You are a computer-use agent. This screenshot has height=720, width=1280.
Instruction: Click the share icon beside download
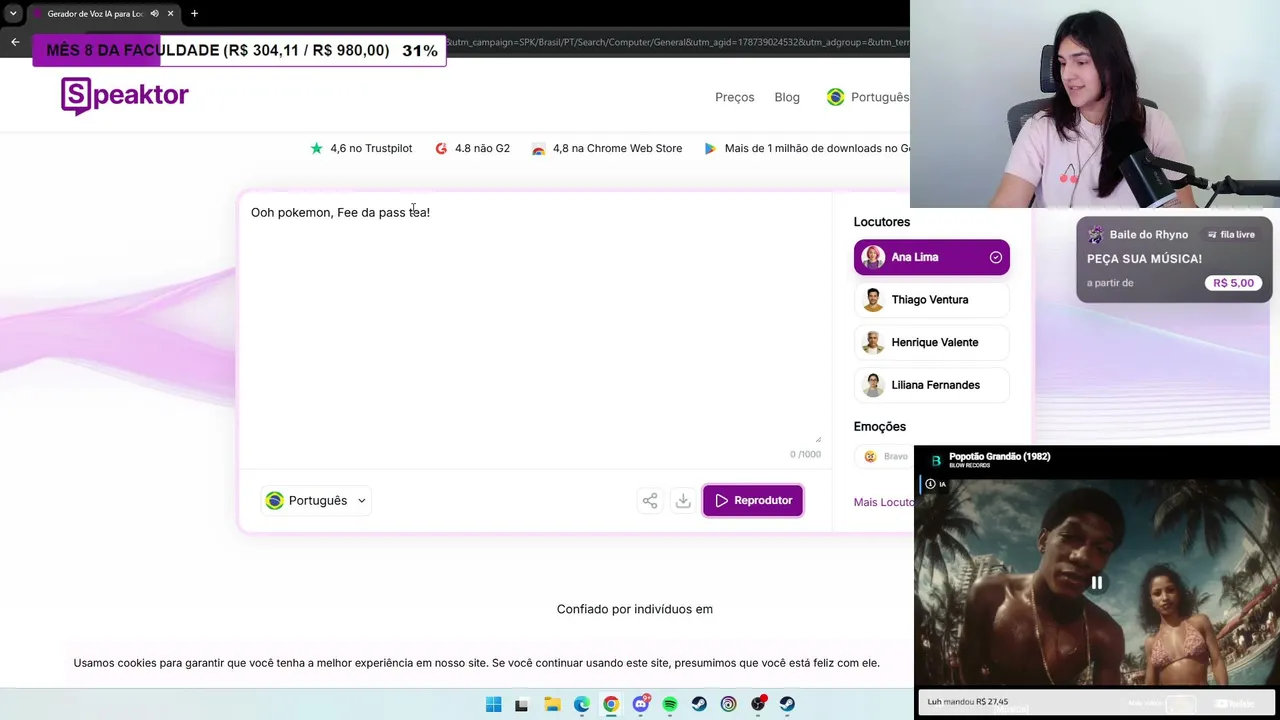pyautogui.click(x=650, y=501)
